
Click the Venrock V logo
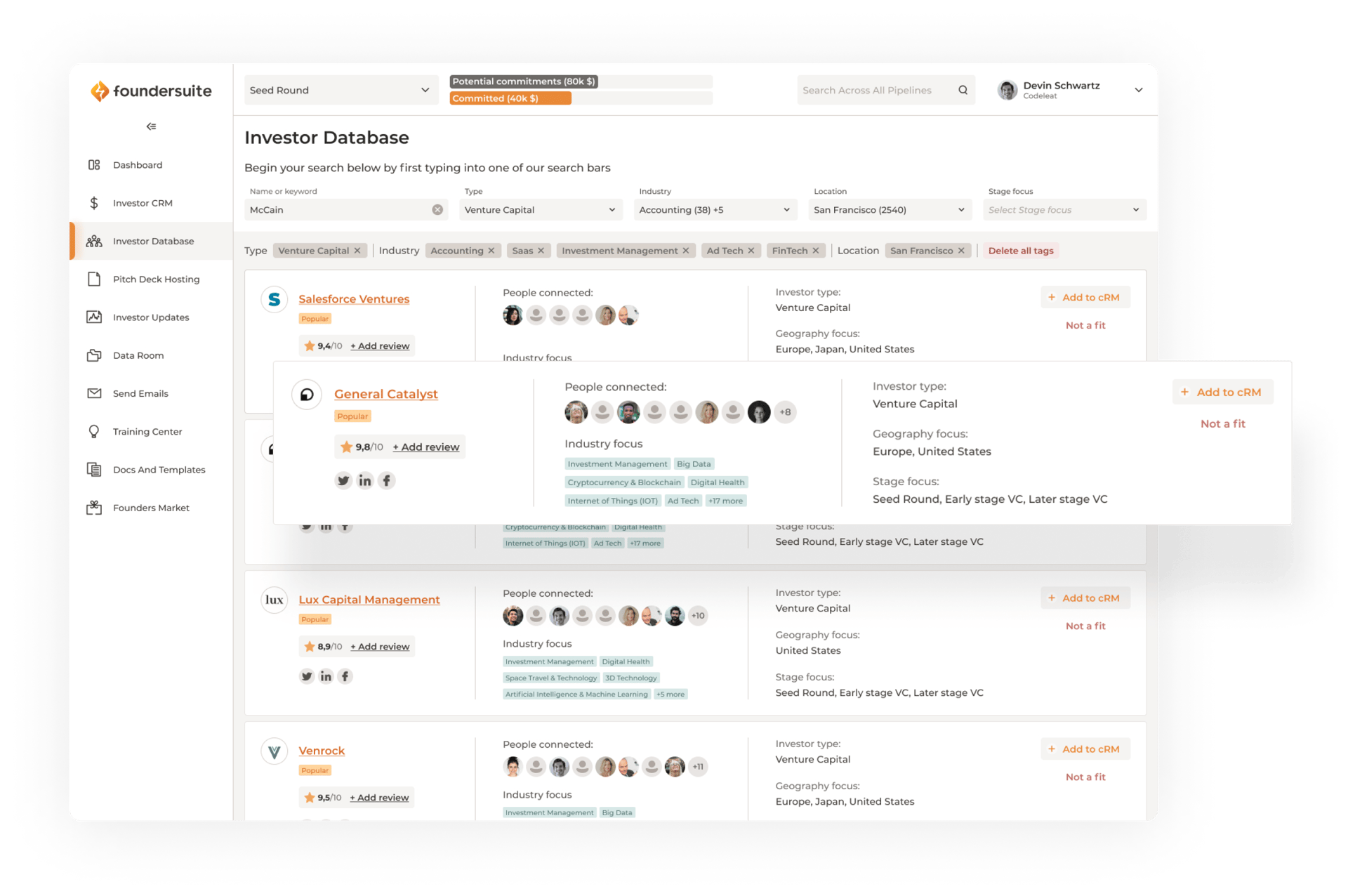pyautogui.click(x=275, y=751)
